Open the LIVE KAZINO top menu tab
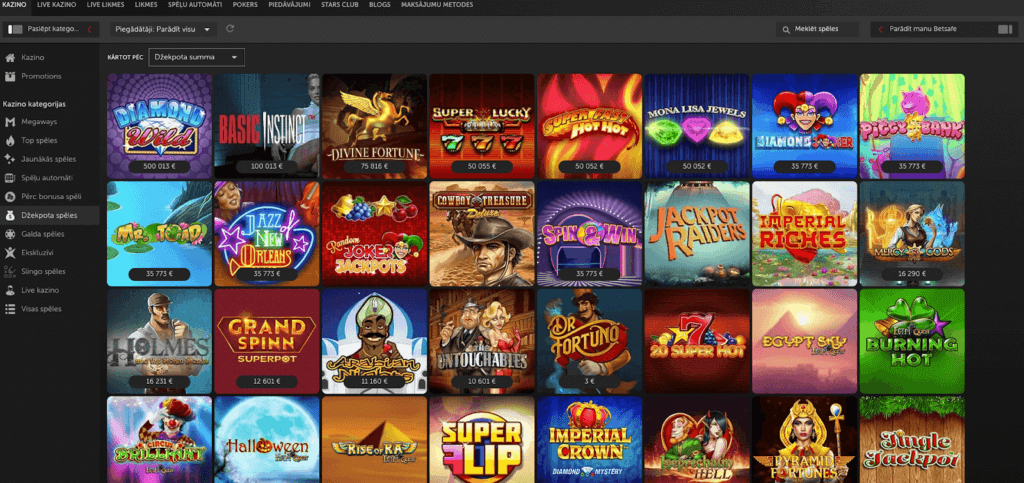The width and height of the screenshot is (1024, 483). click(56, 5)
